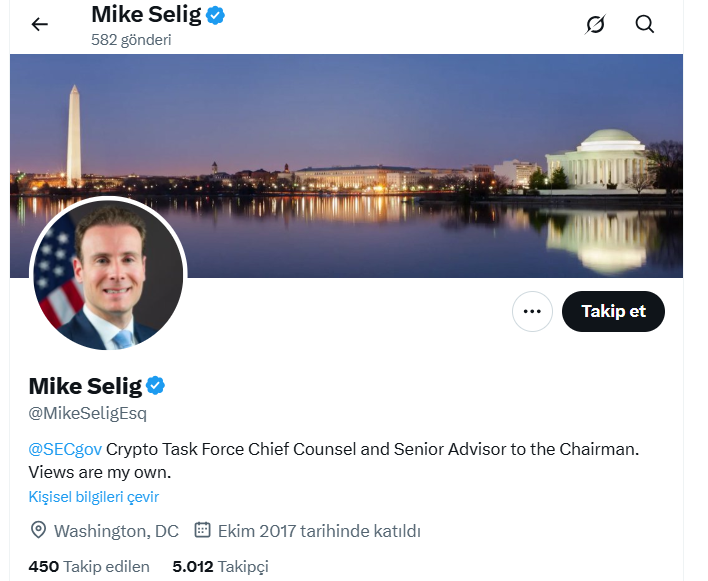This screenshot has height=581, width=708.
Task: Open the 450 Takip edilen list
Action: click(89, 567)
